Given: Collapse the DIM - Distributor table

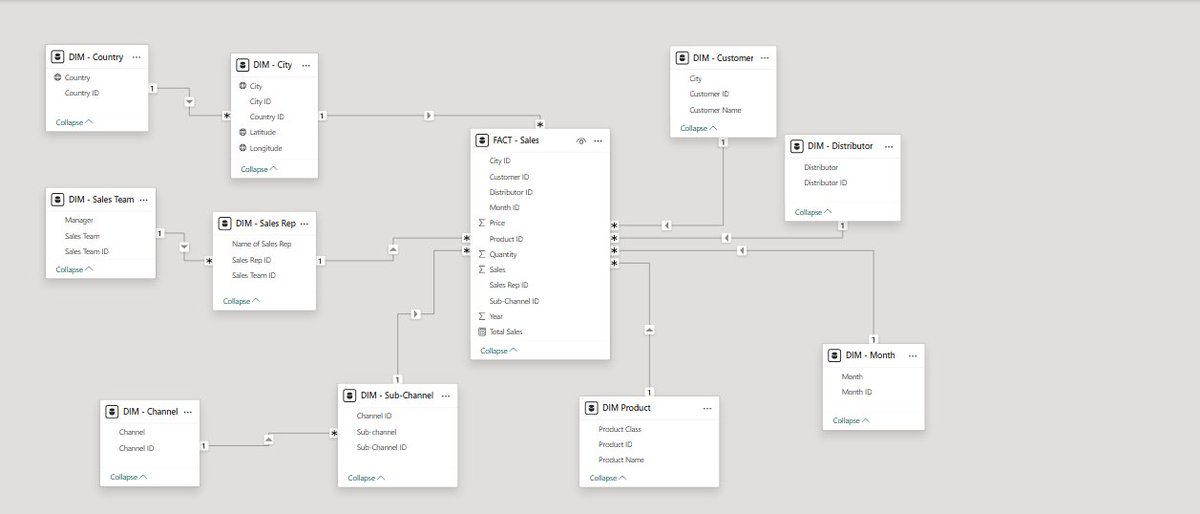Looking at the screenshot, I should click(815, 212).
